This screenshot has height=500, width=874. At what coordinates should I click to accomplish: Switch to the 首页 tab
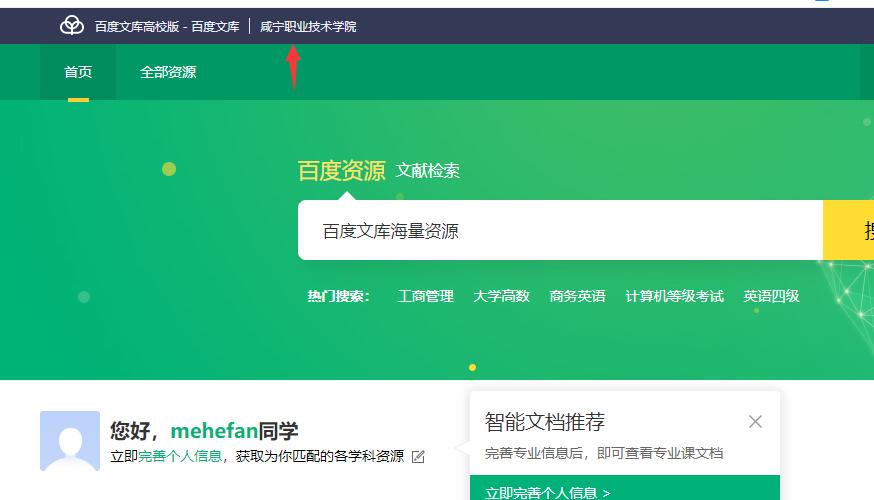[78, 72]
